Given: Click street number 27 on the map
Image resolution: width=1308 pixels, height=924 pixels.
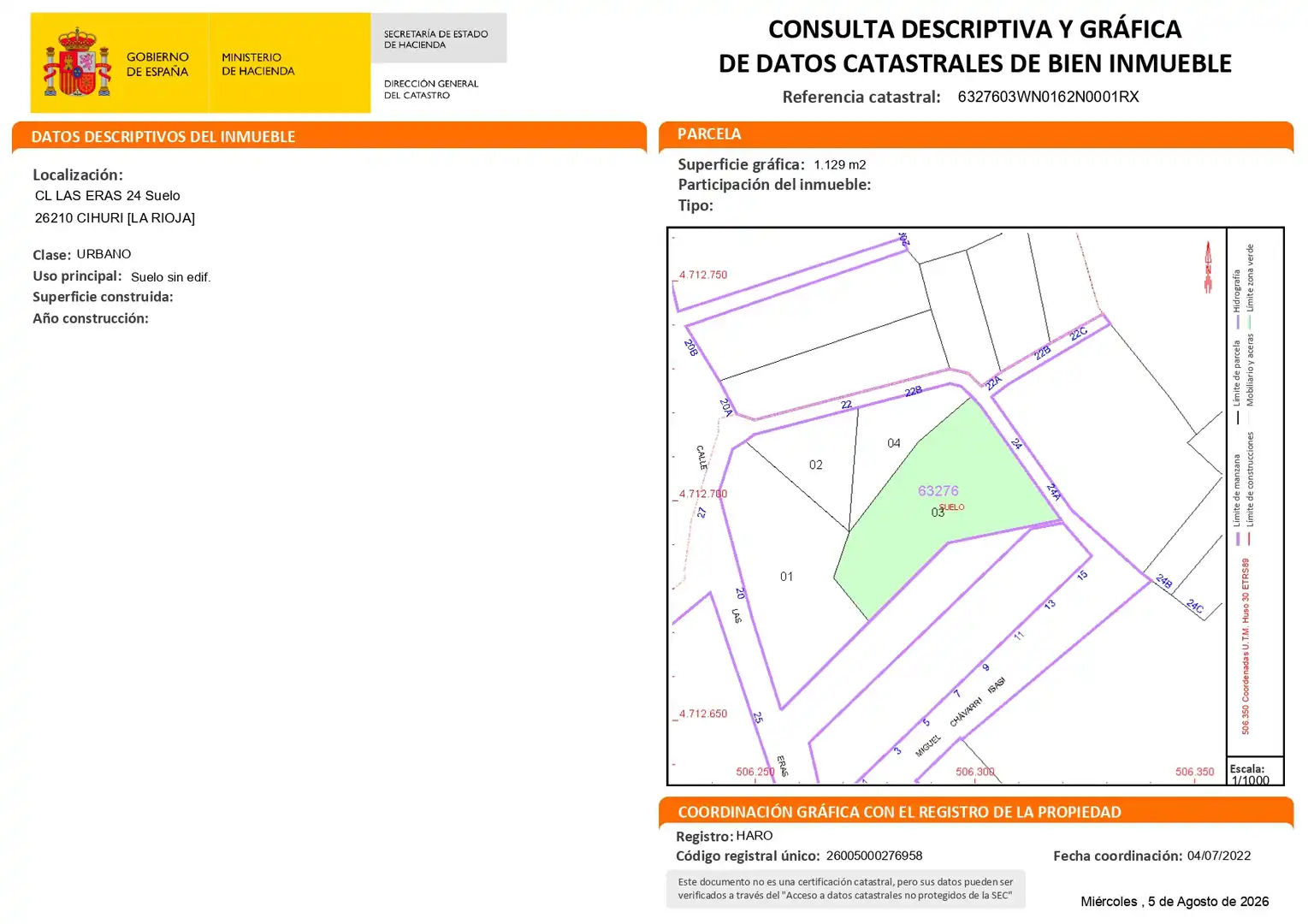Looking at the screenshot, I should point(701,512).
